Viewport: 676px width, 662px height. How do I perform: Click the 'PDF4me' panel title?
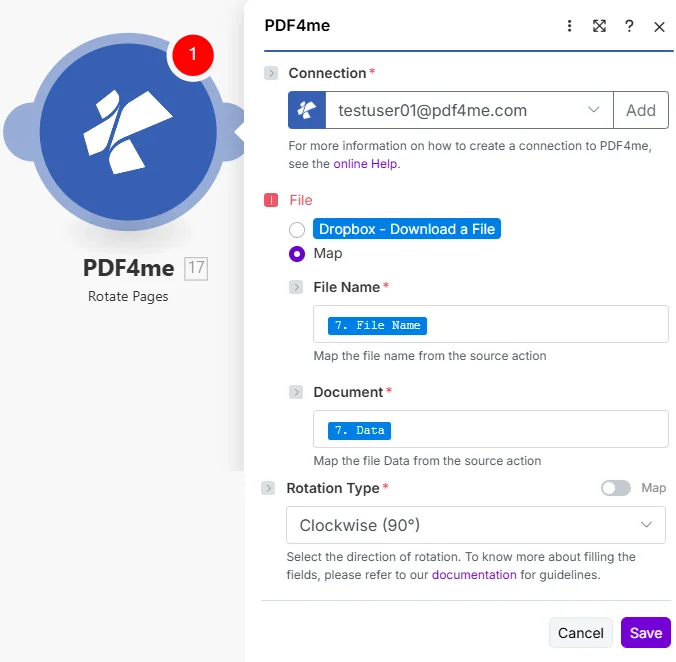pos(297,25)
